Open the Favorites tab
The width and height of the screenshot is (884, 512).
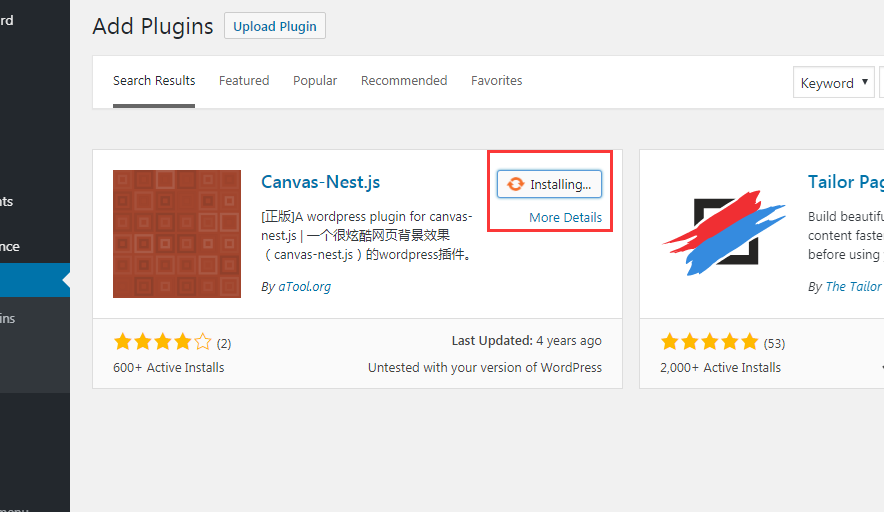coord(497,81)
